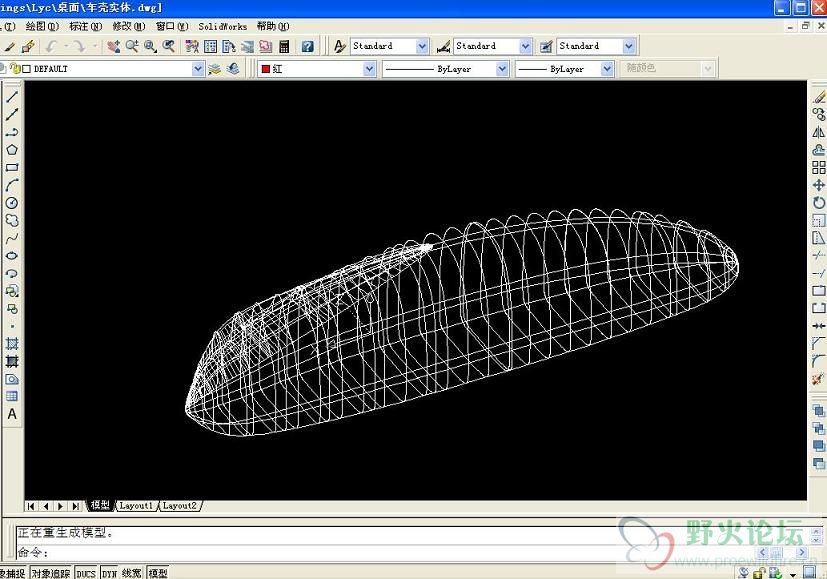Jump to the first layout tab arrow
Viewport: 827px width, 579px height.
31,506
